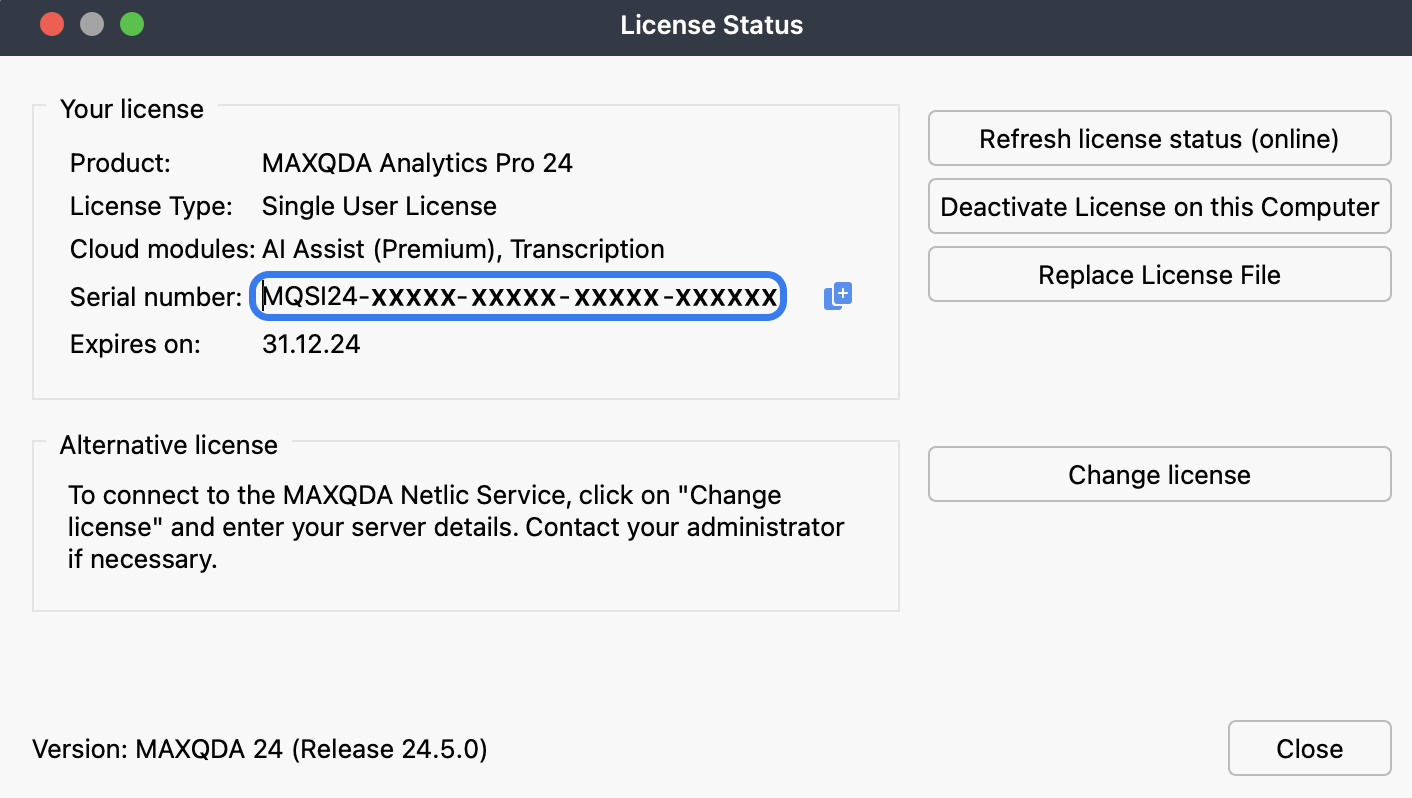Click the Cloud modules: label
The width and height of the screenshot is (1412, 798).
tap(163, 248)
